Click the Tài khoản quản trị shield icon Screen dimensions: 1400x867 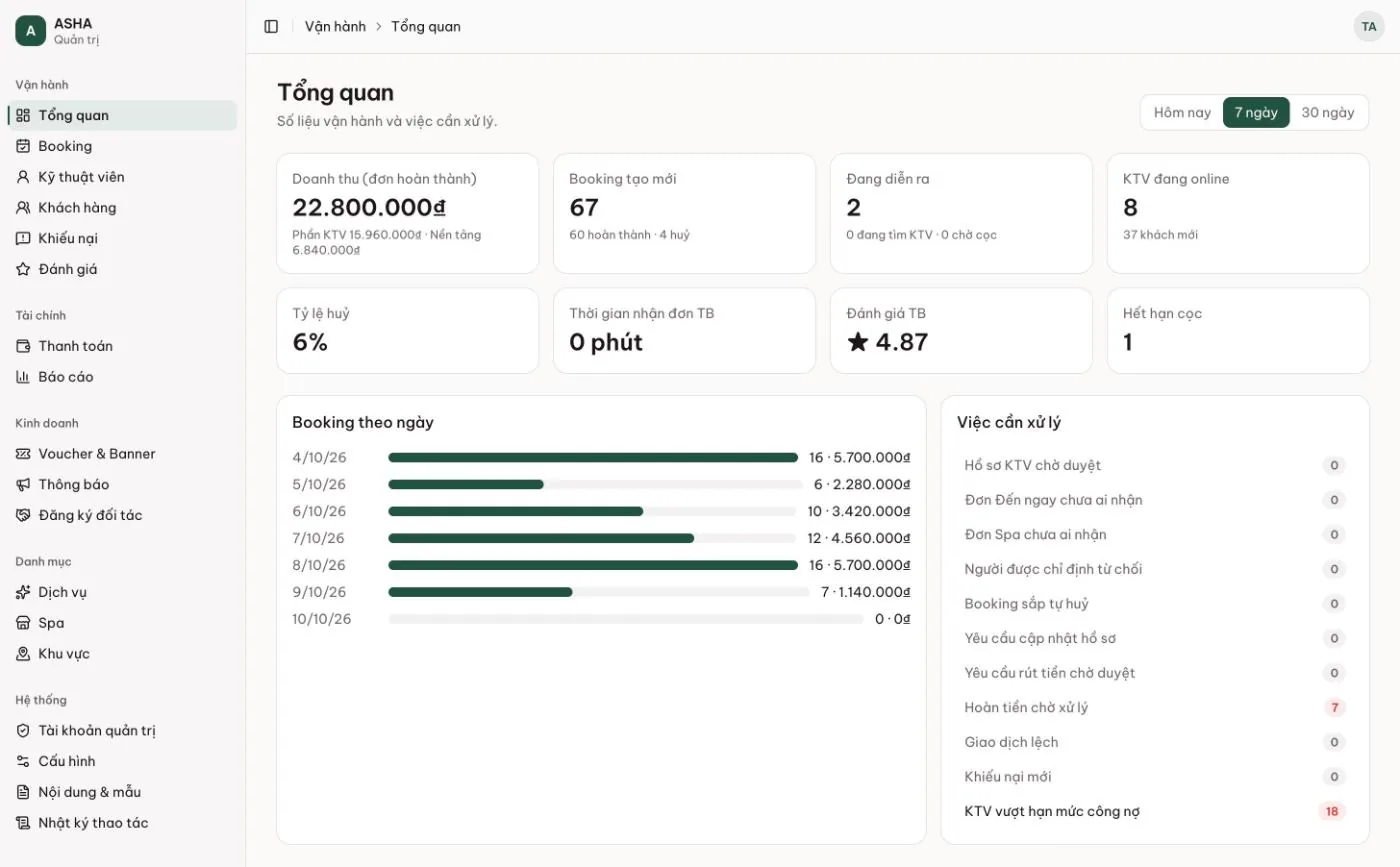point(23,731)
